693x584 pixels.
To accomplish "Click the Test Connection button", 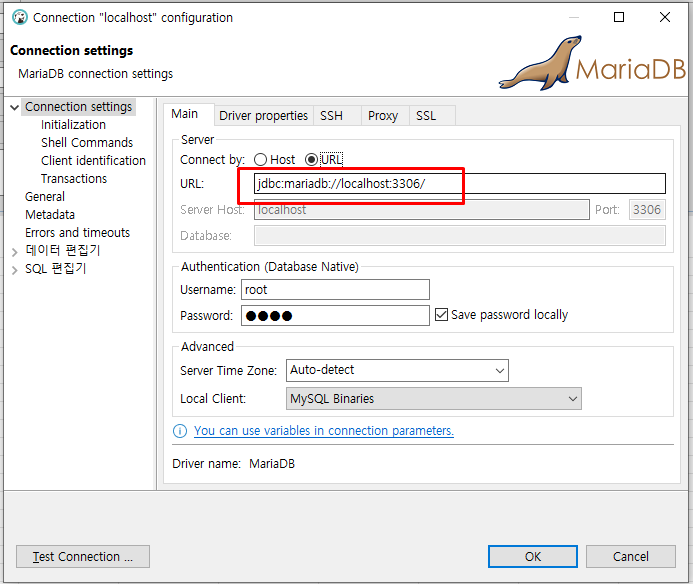I will coord(83,557).
